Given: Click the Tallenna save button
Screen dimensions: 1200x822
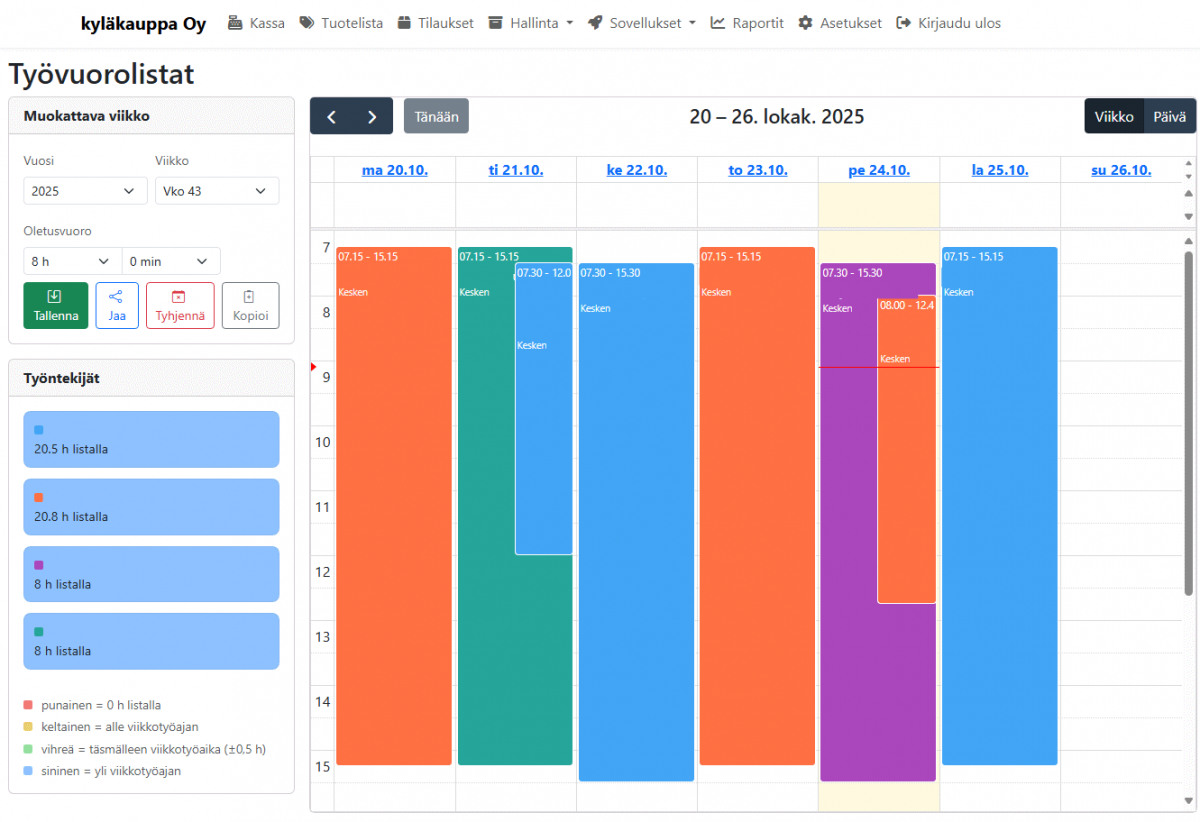Looking at the screenshot, I should coord(56,305).
